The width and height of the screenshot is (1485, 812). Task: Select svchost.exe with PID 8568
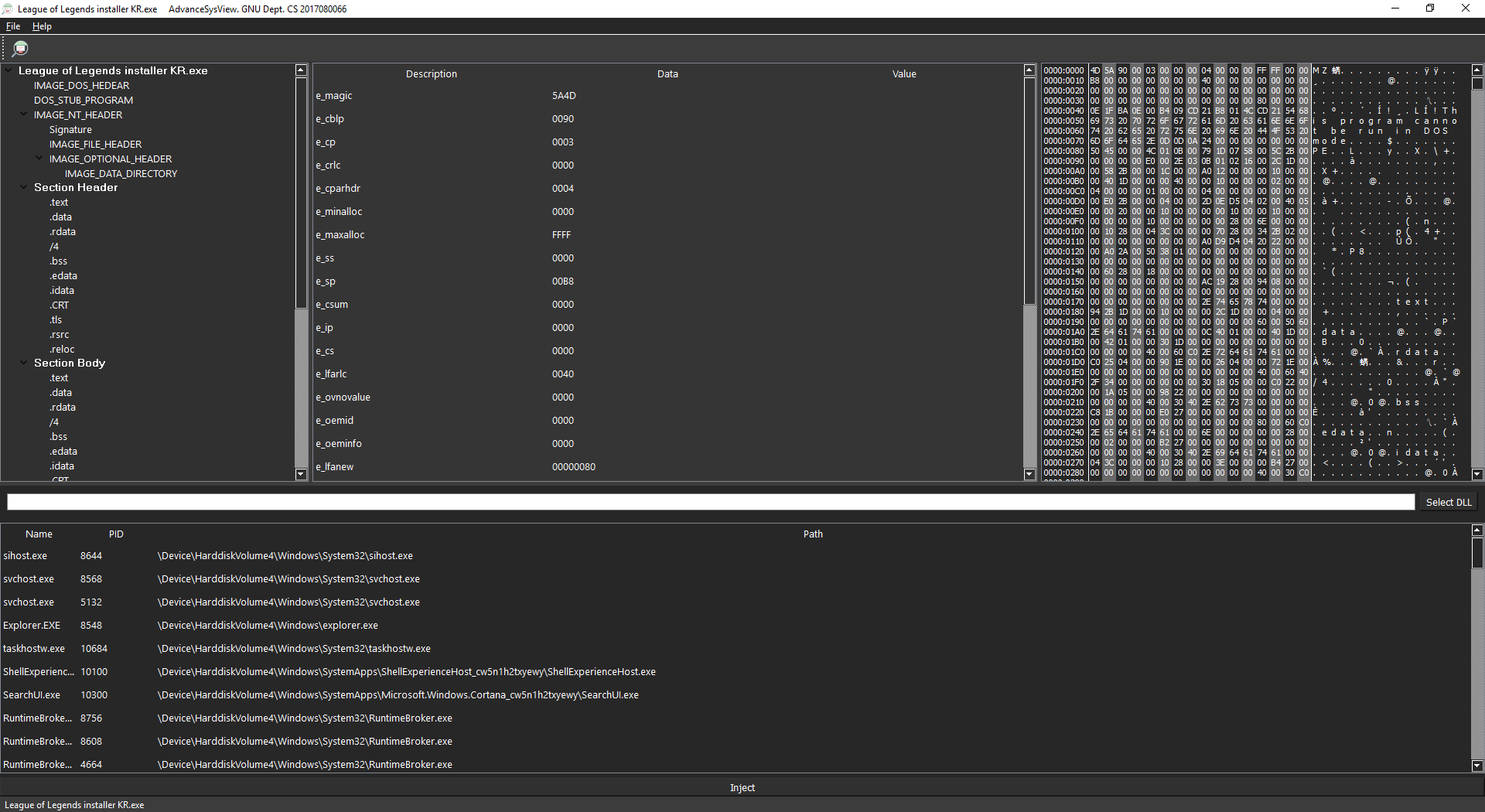pos(735,579)
